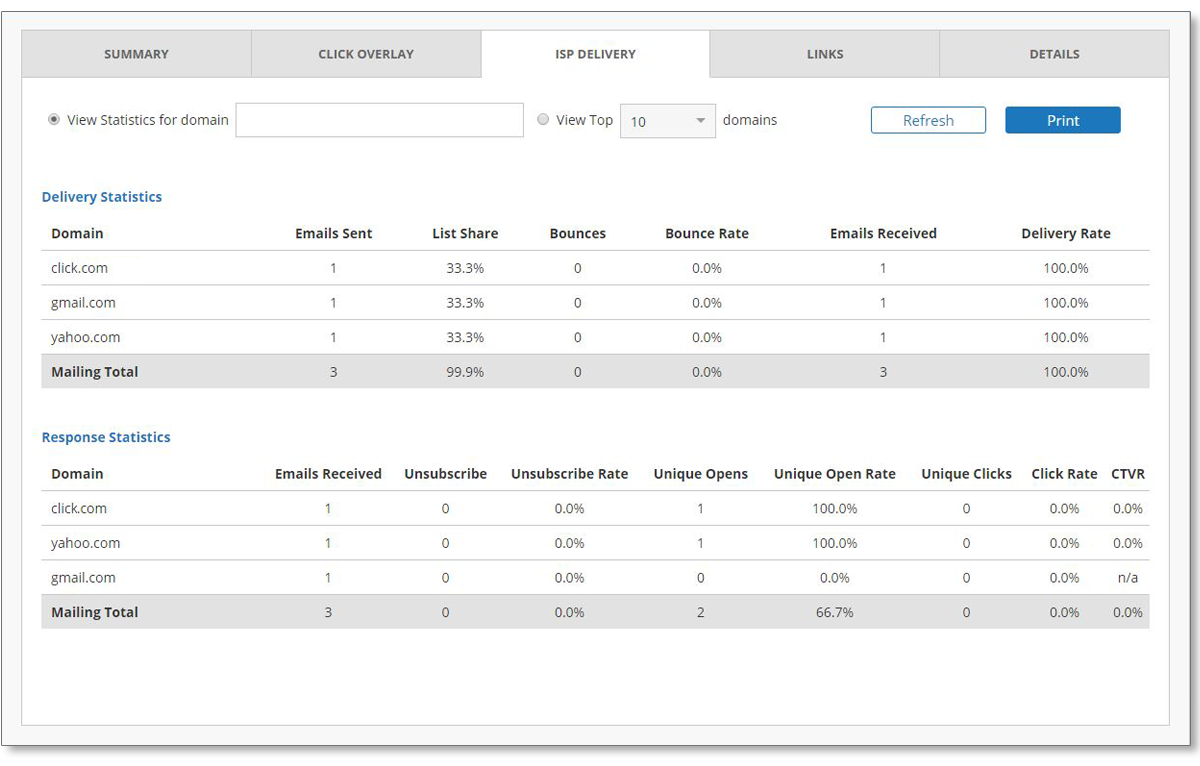Select yahoo.com row in Response Statistics
The height and width of the screenshot is (766, 1200).
tap(595, 543)
